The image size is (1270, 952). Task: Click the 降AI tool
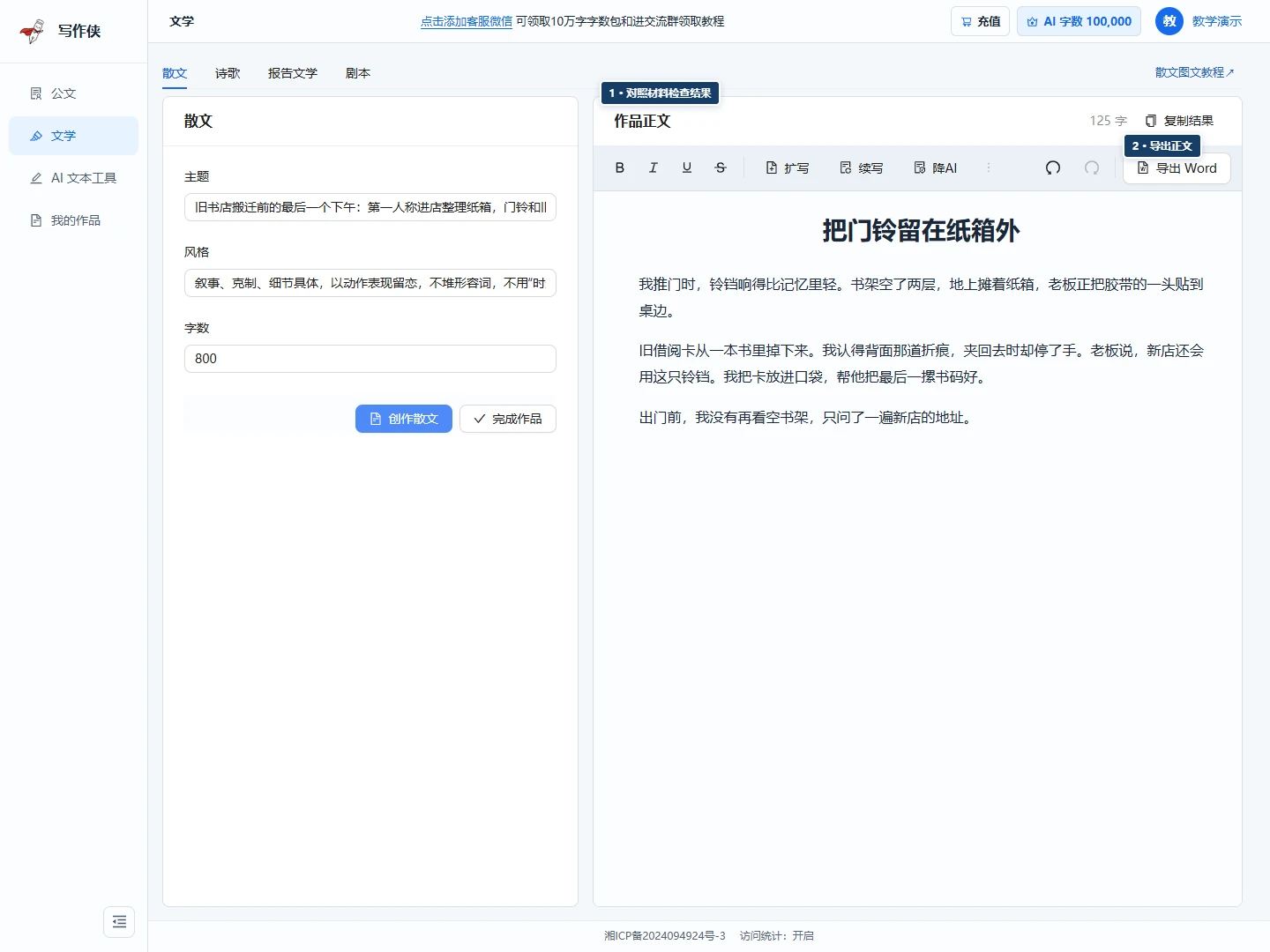[936, 167]
